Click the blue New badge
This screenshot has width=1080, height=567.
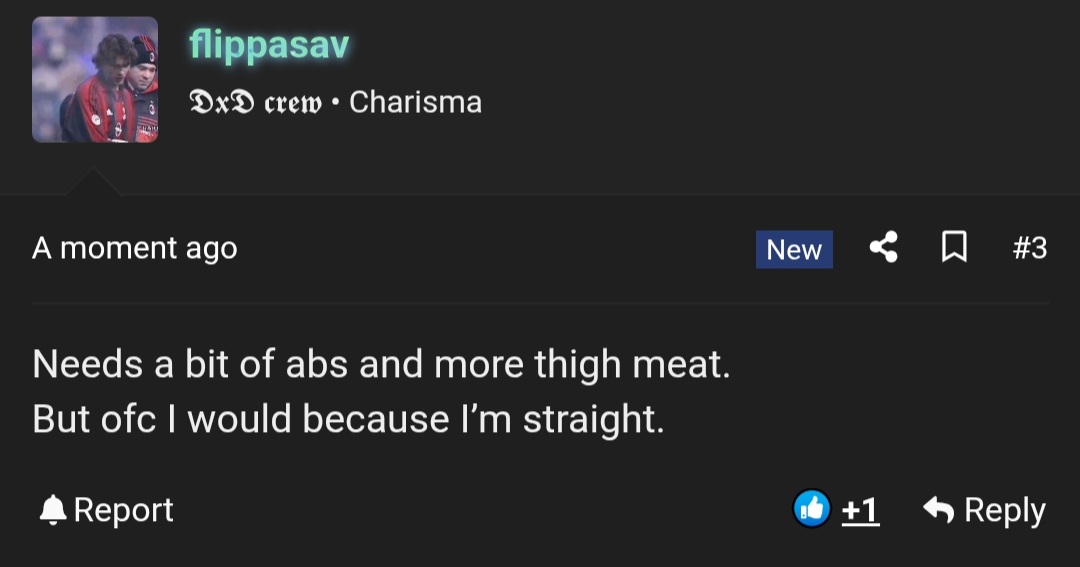[x=794, y=249]
